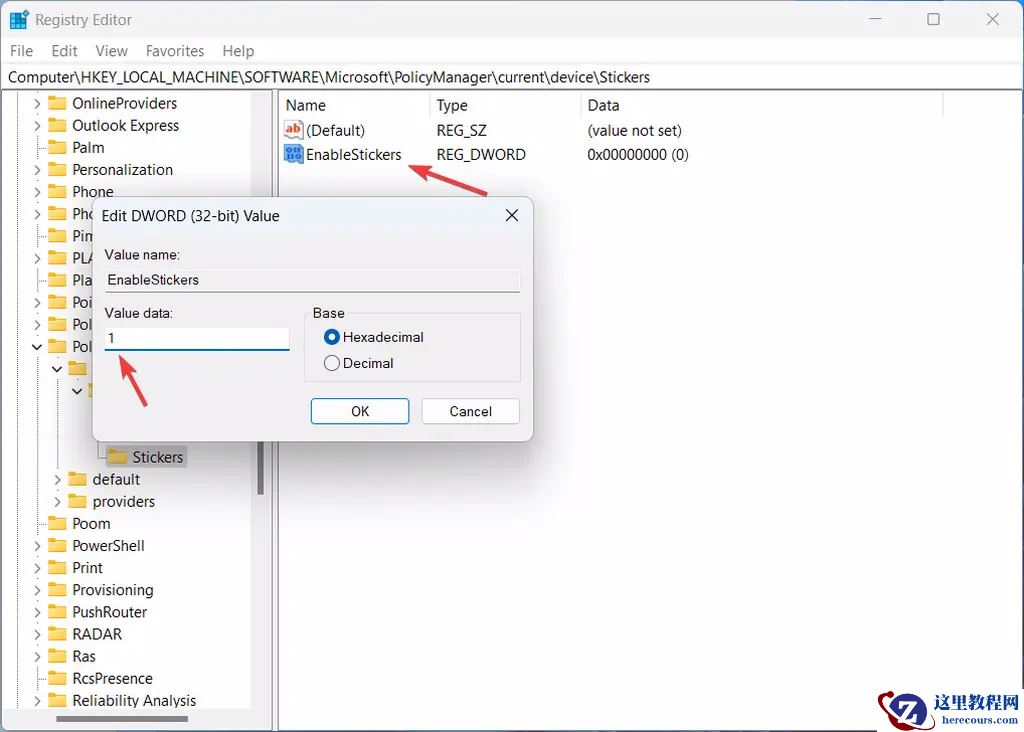The height and width of the screenshot is (732, 1024).
Task: Select the (Default) value name
Action: [x=335, y=130]
